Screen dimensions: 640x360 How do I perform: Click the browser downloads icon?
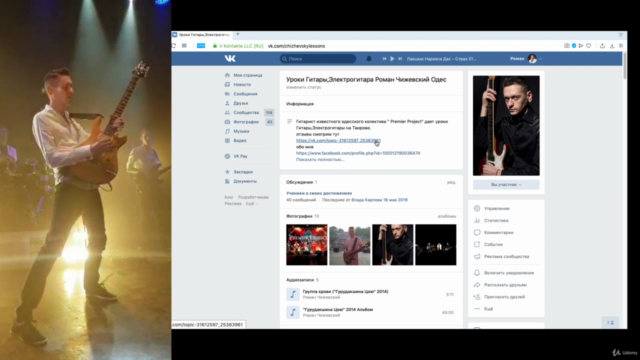pyautogui.click(x=612, y=46)
